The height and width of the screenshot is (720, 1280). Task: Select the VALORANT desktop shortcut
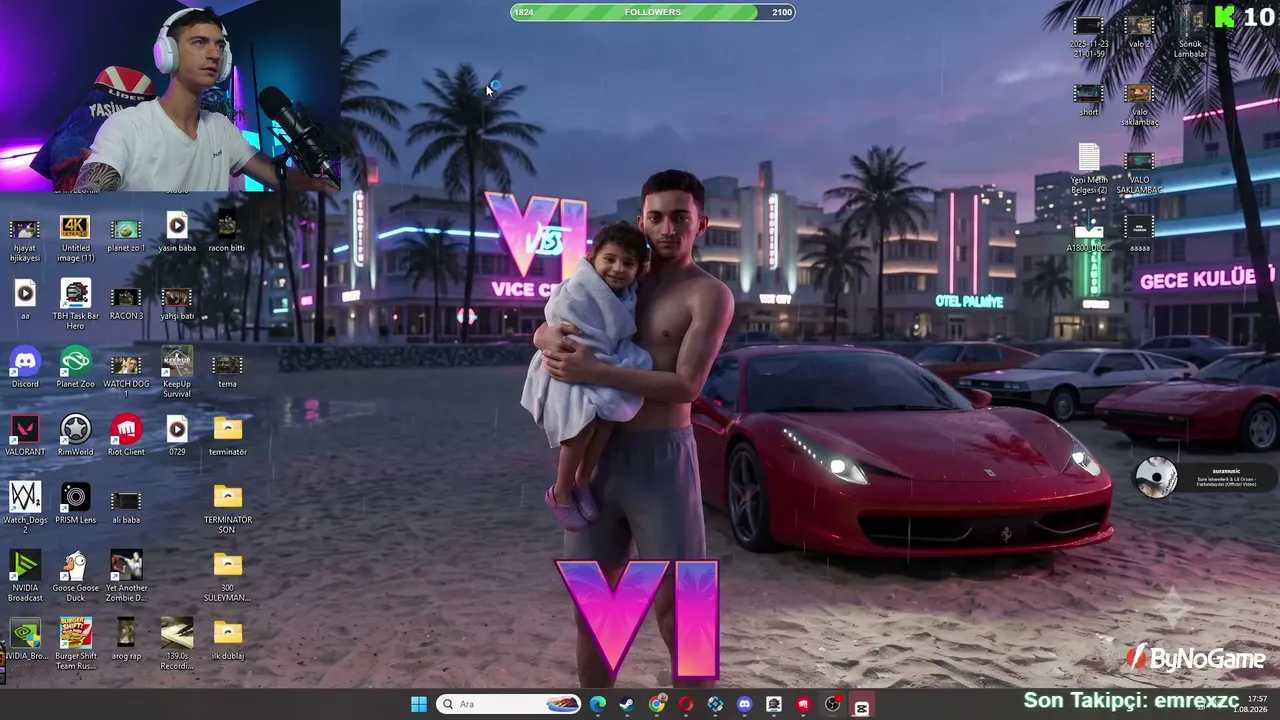tap(25, 434)
